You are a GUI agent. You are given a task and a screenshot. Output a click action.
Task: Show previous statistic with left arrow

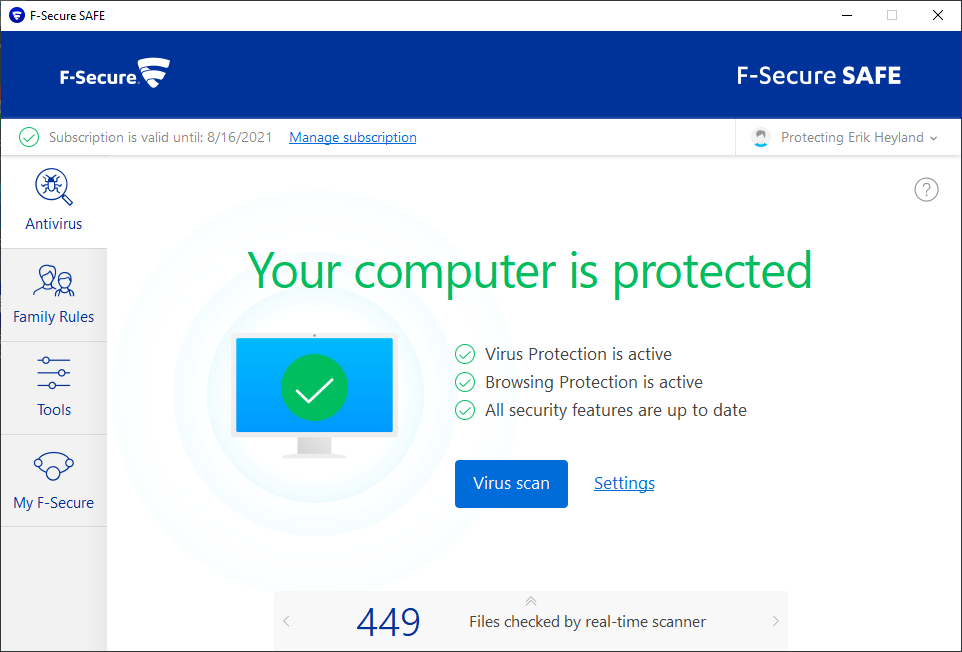click(x=286, y=621)
